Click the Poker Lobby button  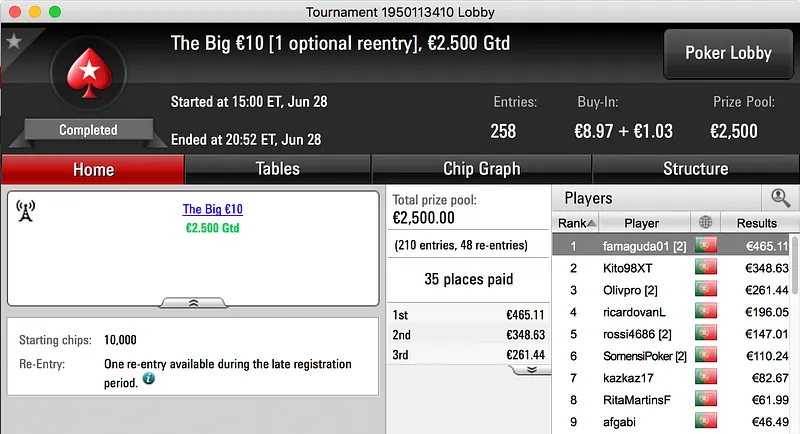[x=728, y=54]
